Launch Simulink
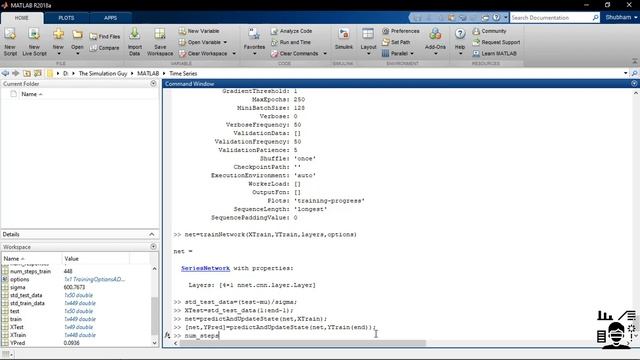The width and height of the screenshot is (640, 360). click(x=344, y=40)
